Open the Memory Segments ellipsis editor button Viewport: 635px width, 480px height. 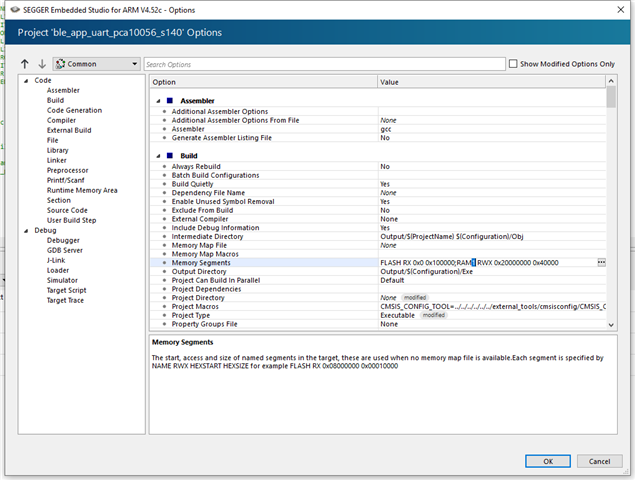coord(601,262)
